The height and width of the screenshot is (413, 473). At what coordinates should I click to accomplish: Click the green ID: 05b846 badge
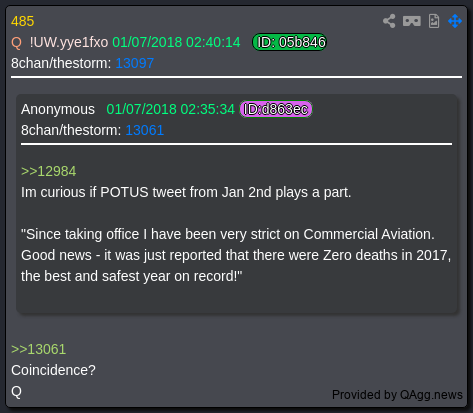[x=289, y=42]
